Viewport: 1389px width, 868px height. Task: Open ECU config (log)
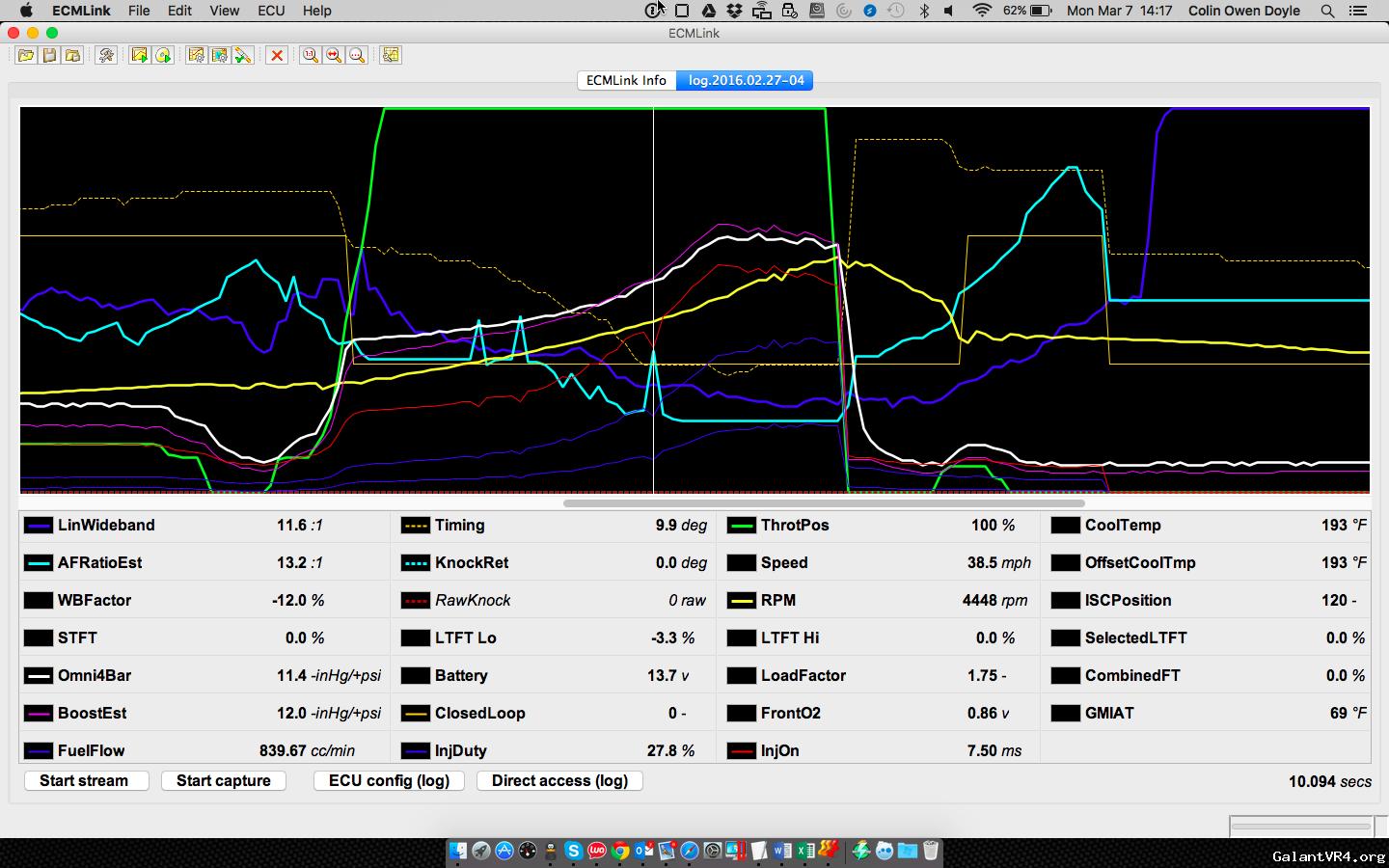pos(389,780)
